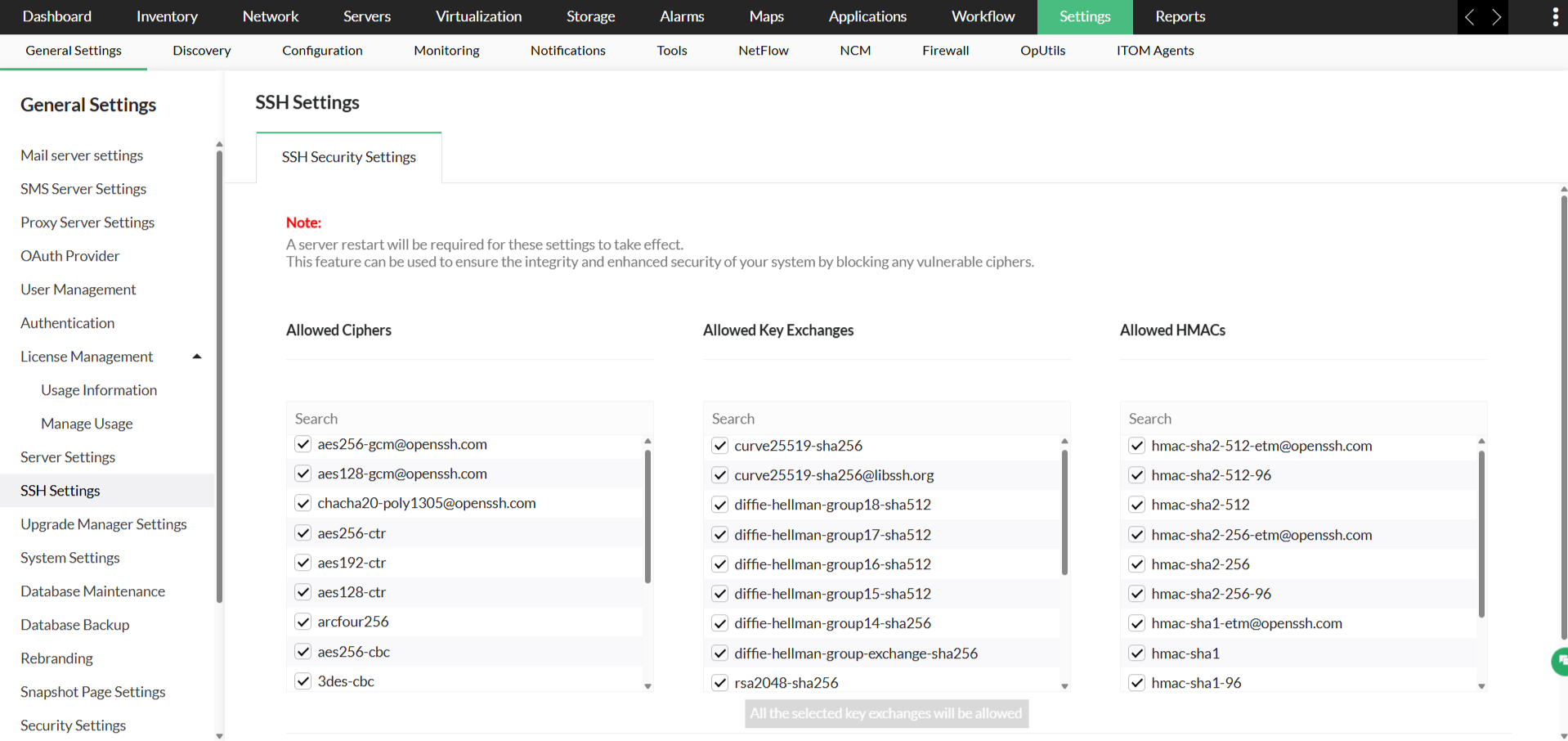Uncheck the hmac-sha1 HMAC option
Screen dimensions: 1568x741
[1137, 653]
